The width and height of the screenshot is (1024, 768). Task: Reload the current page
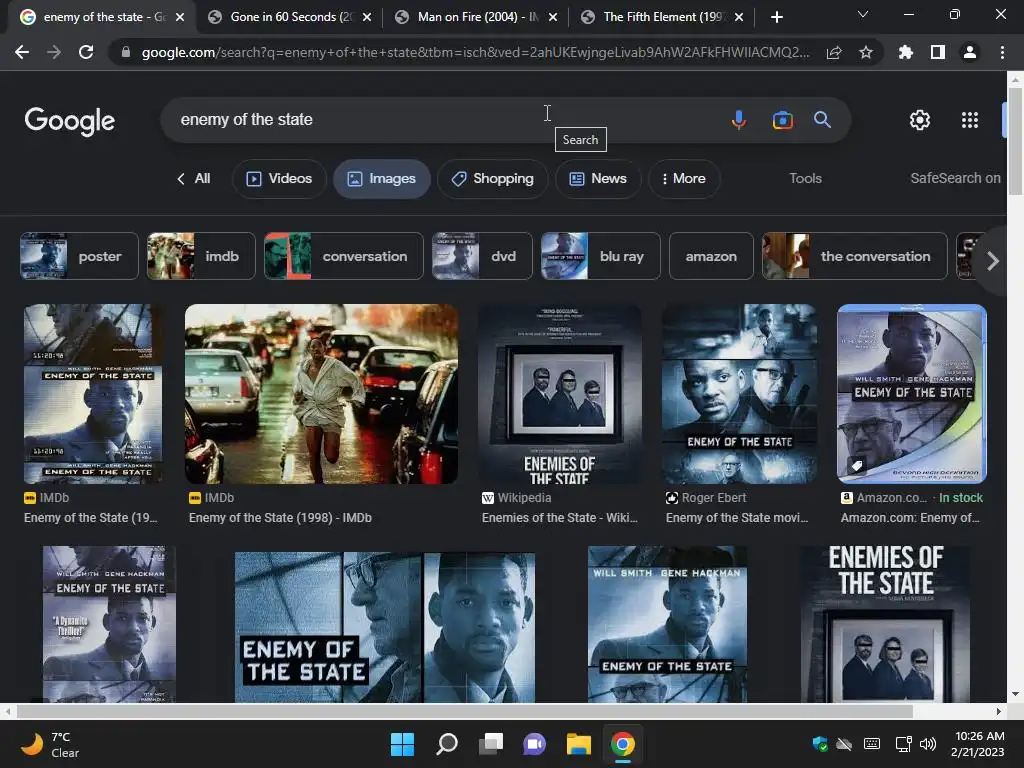coord(86,52)
